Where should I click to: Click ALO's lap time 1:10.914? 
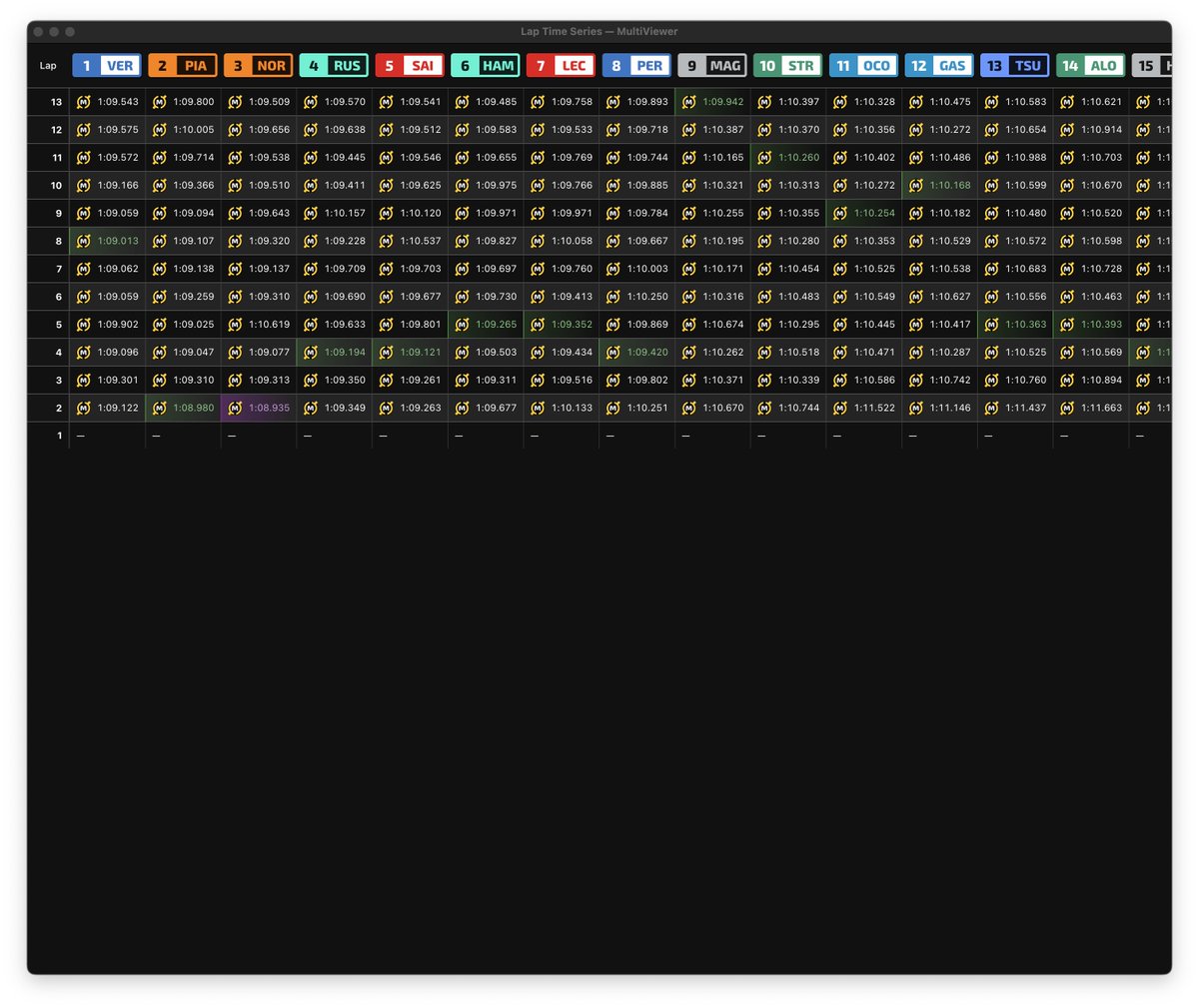(1101, 130)
